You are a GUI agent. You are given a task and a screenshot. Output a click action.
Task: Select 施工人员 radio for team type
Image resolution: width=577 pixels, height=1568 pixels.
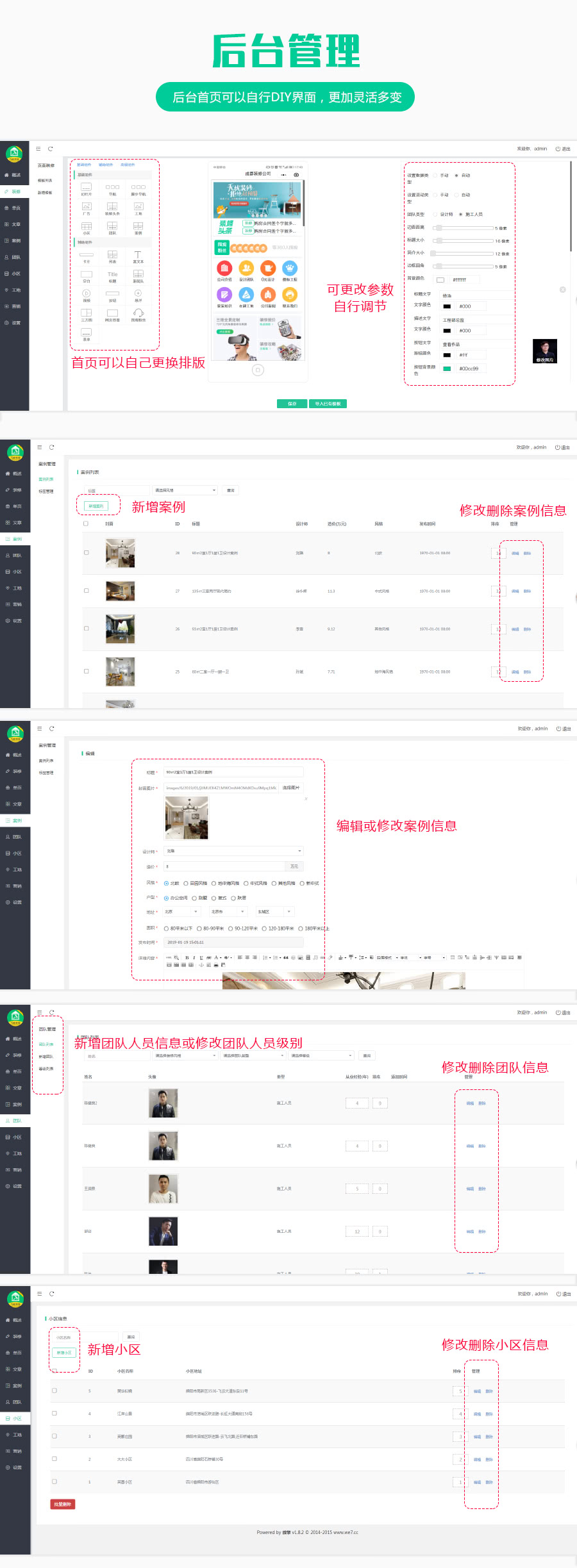pyautogui.click(x=460, y=215)
